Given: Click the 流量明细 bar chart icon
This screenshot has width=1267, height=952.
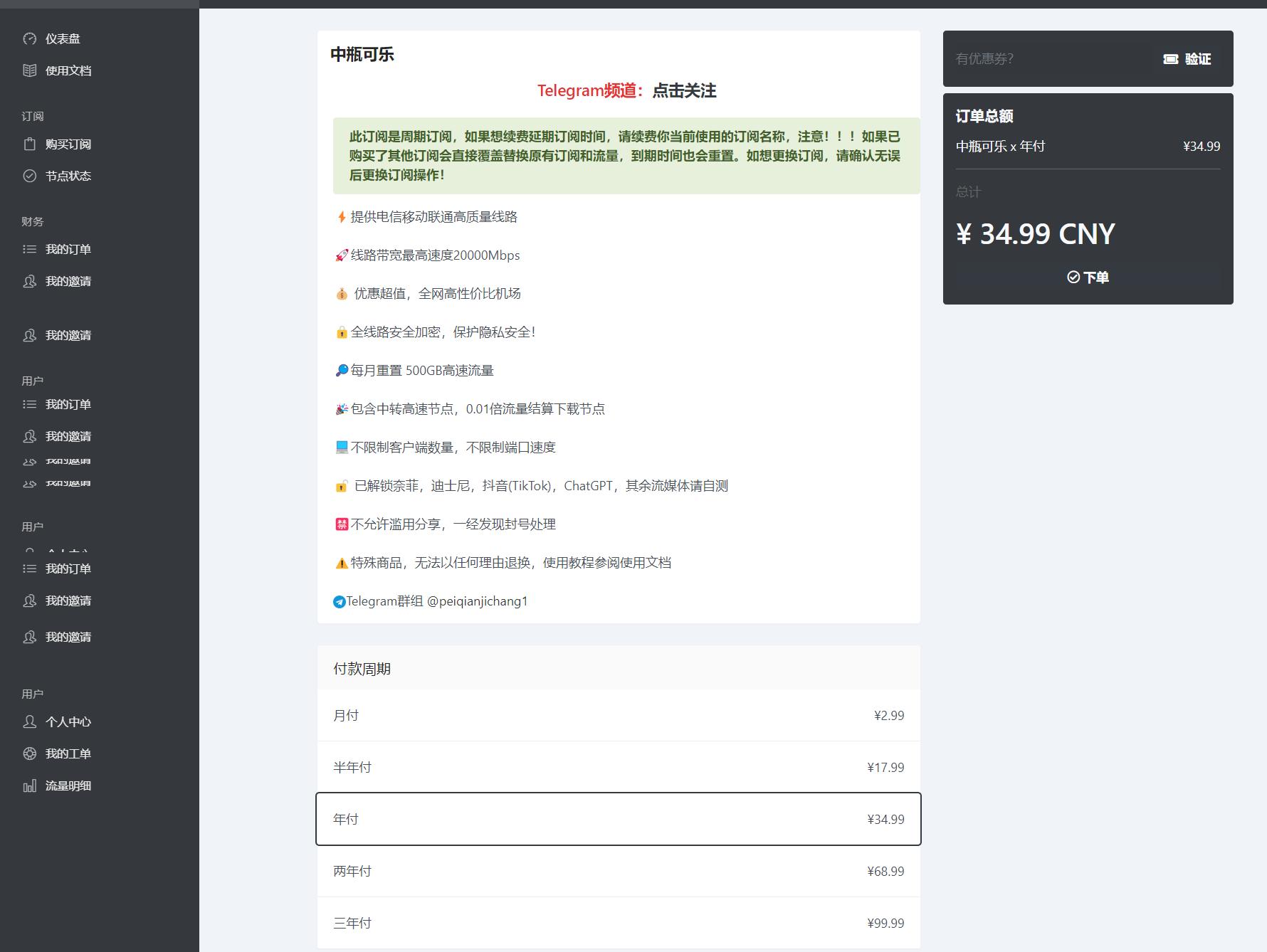Looking at the screenshot, I should (x=30, y=786).
